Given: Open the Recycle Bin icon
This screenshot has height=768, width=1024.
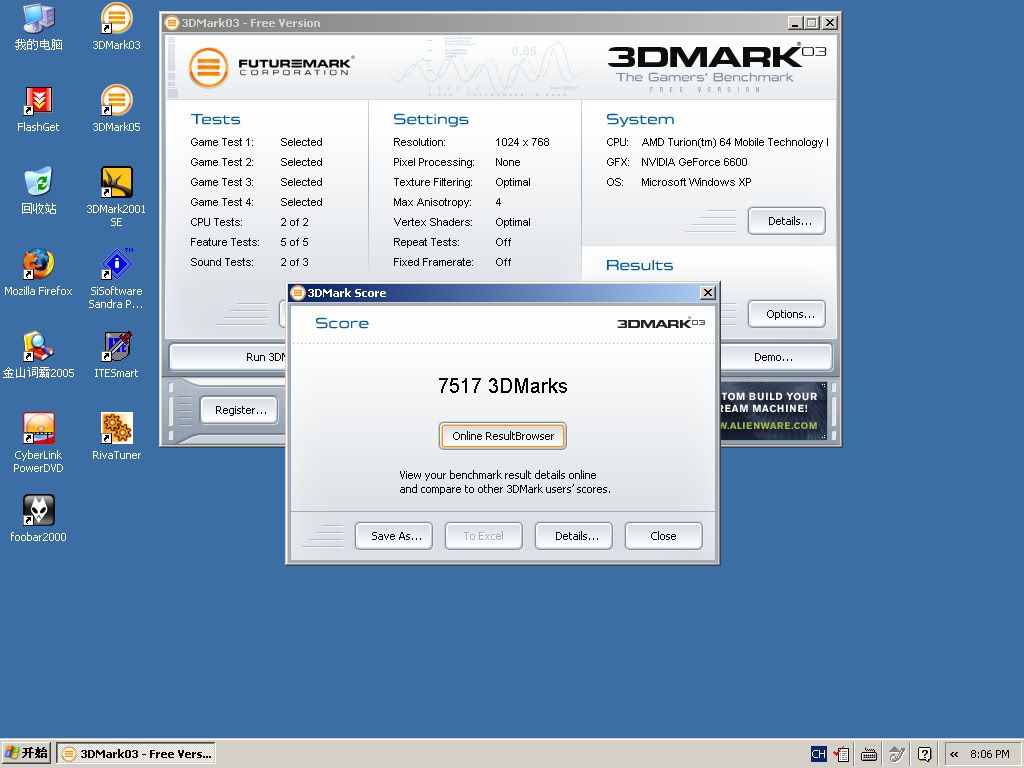Looking at the screenshot, I should [x=39, y=191].
